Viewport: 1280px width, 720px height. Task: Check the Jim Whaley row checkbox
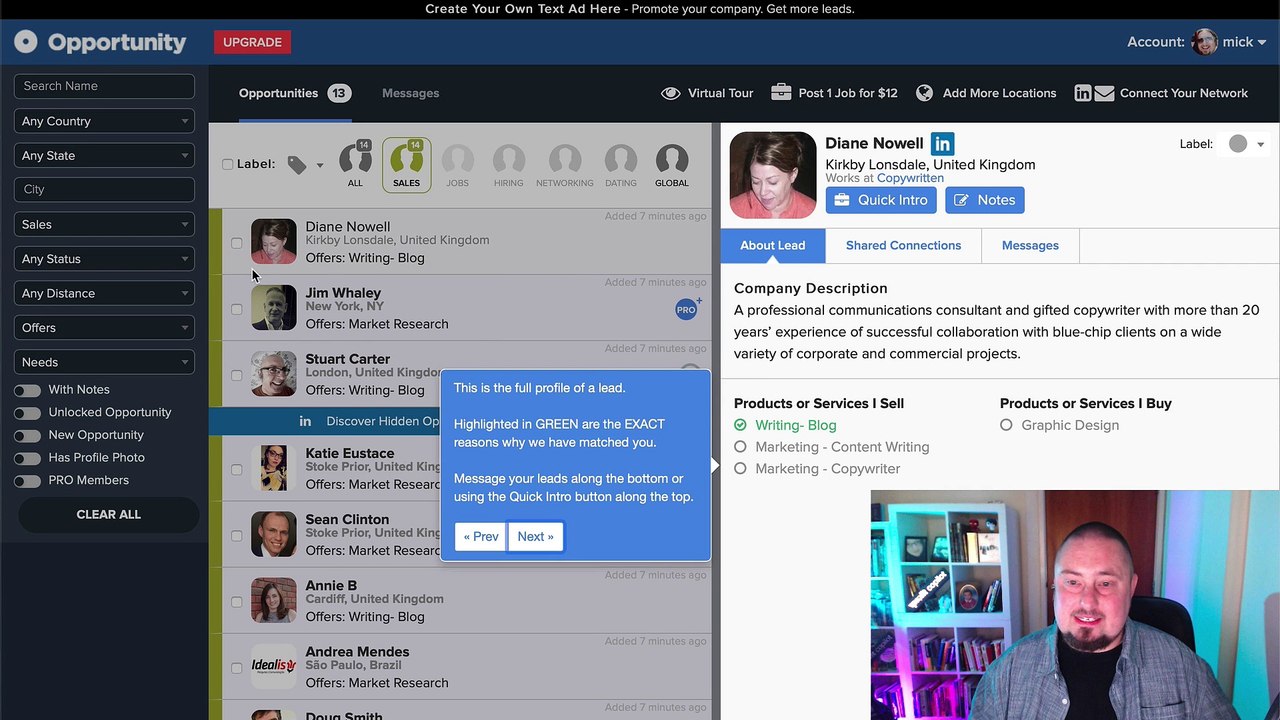pyautogui.click(x=237, y=309)
